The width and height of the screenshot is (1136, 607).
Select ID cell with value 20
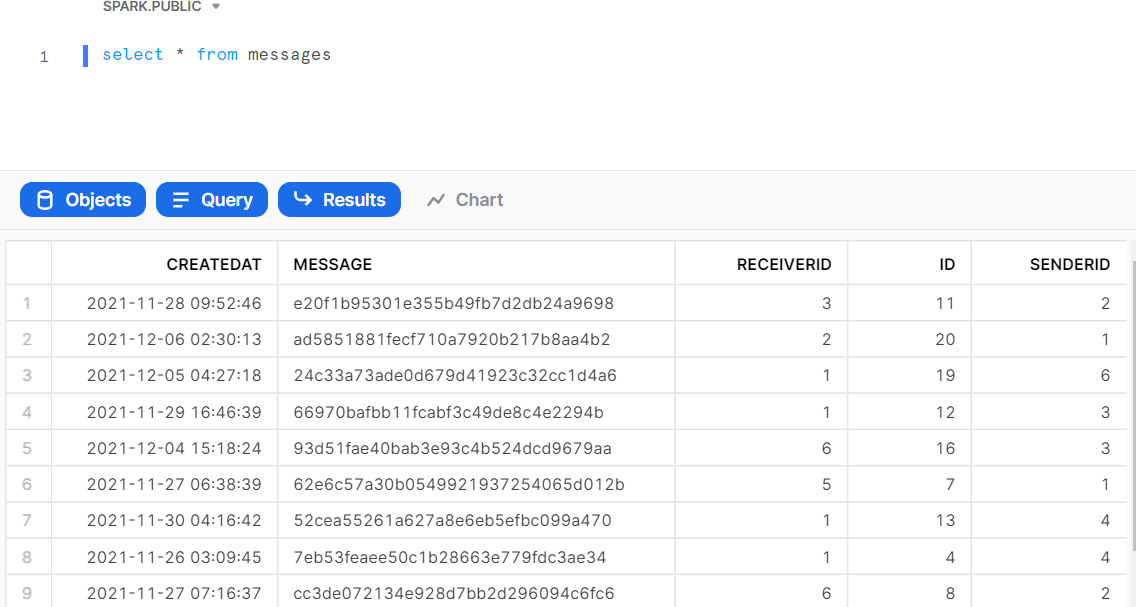[910, 339]
